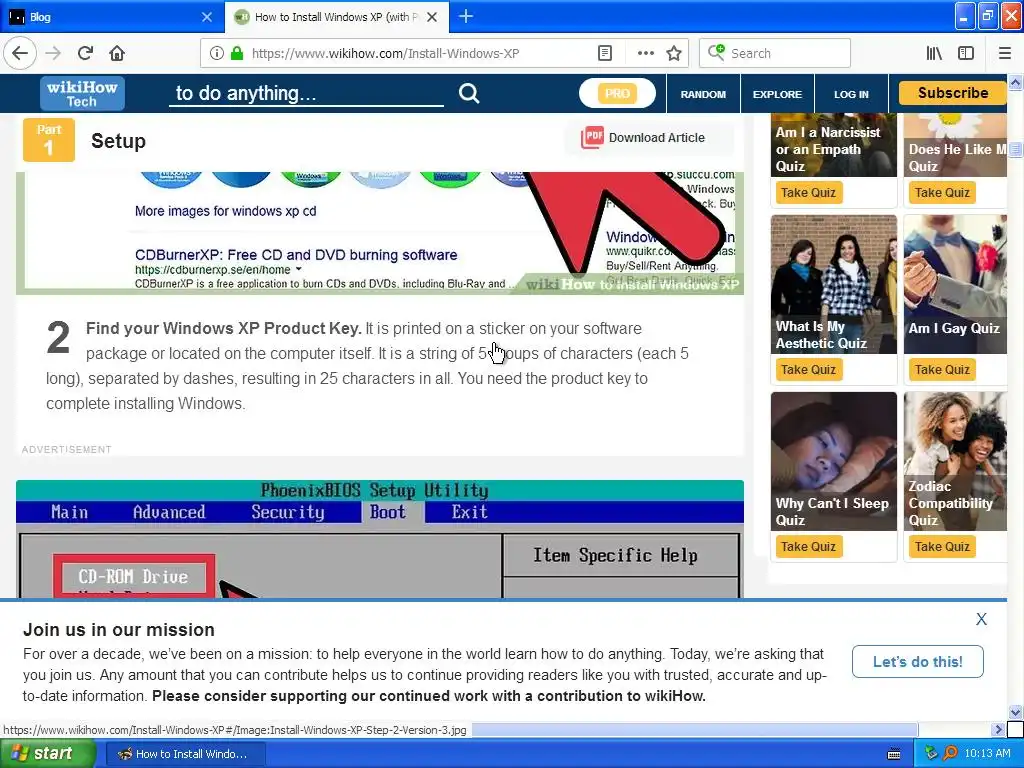Open the Windows start button
Screen dimensions: 1024x768
pos(48,754)
